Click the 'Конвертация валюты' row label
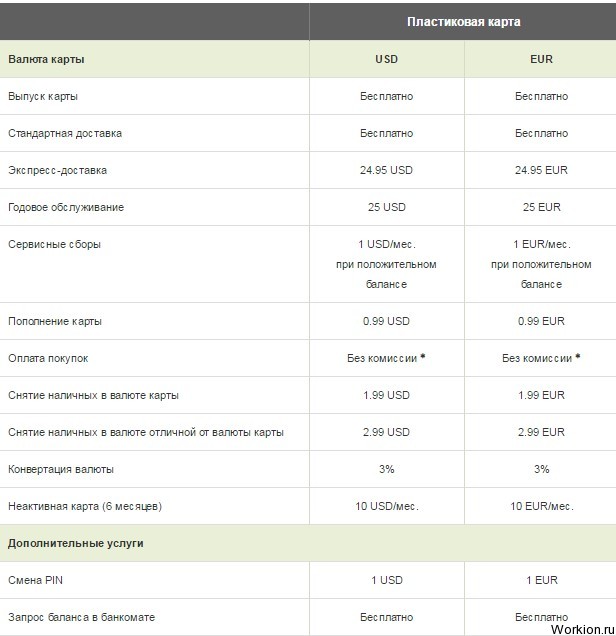 coord(61,469)
